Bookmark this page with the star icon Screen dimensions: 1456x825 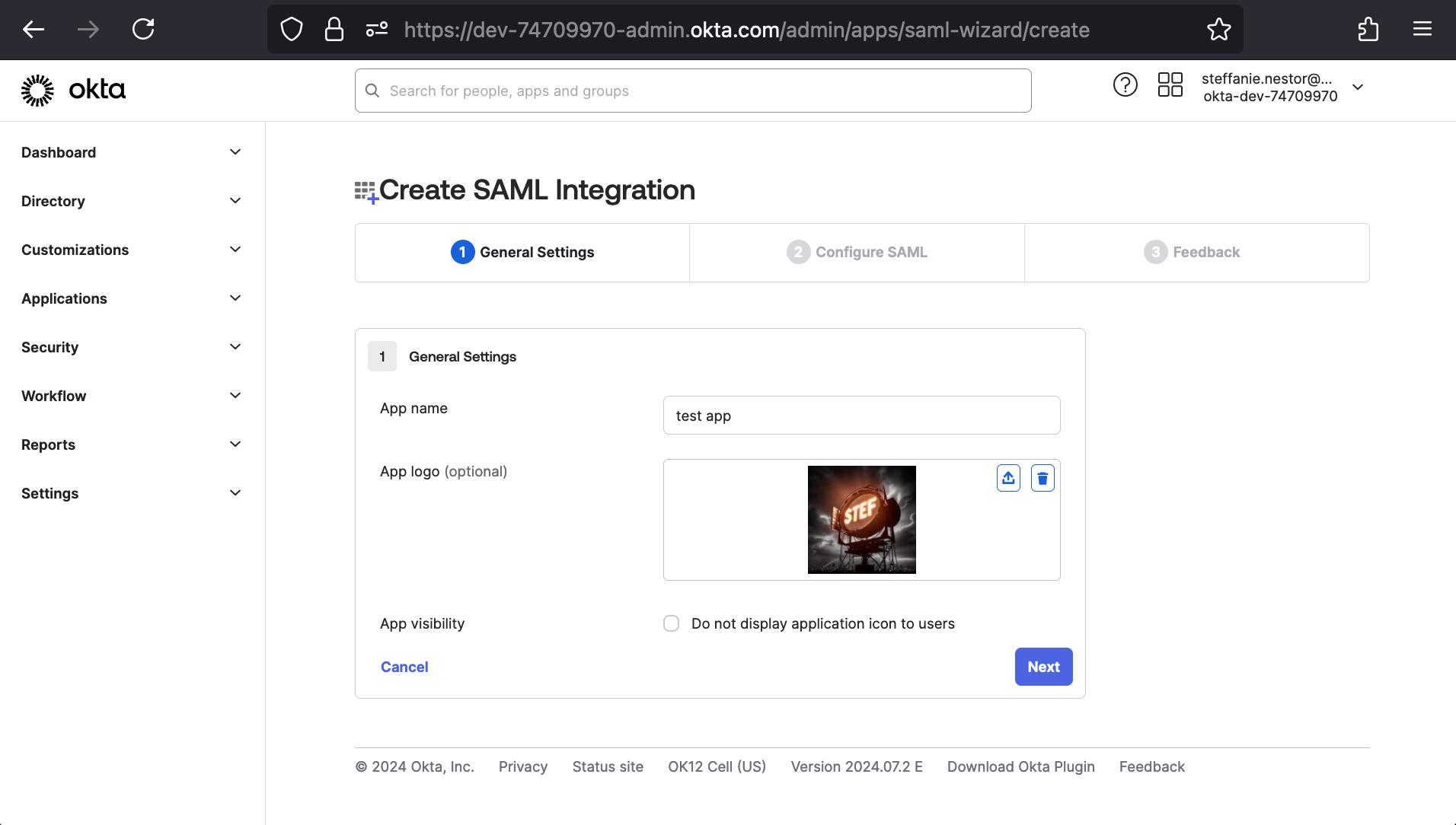click(x=1218, y=30)
